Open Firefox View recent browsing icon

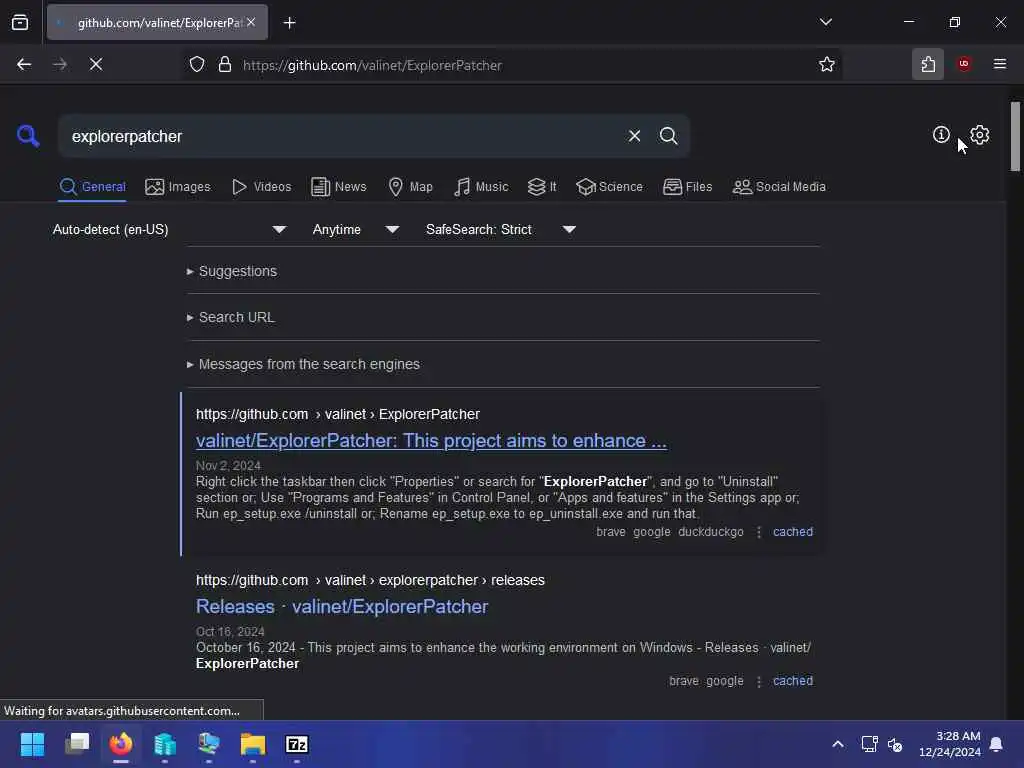click(20, 23)
